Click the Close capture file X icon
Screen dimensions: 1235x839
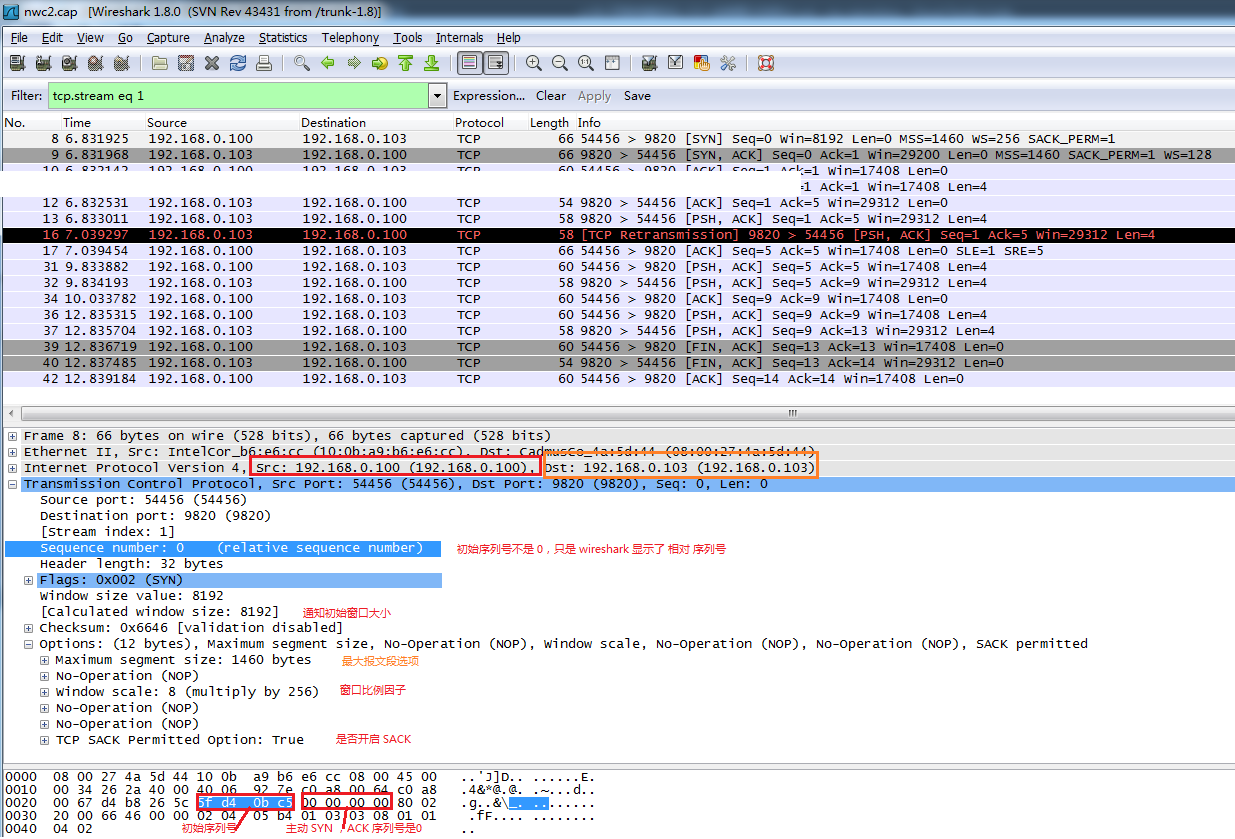coord(212,64)
